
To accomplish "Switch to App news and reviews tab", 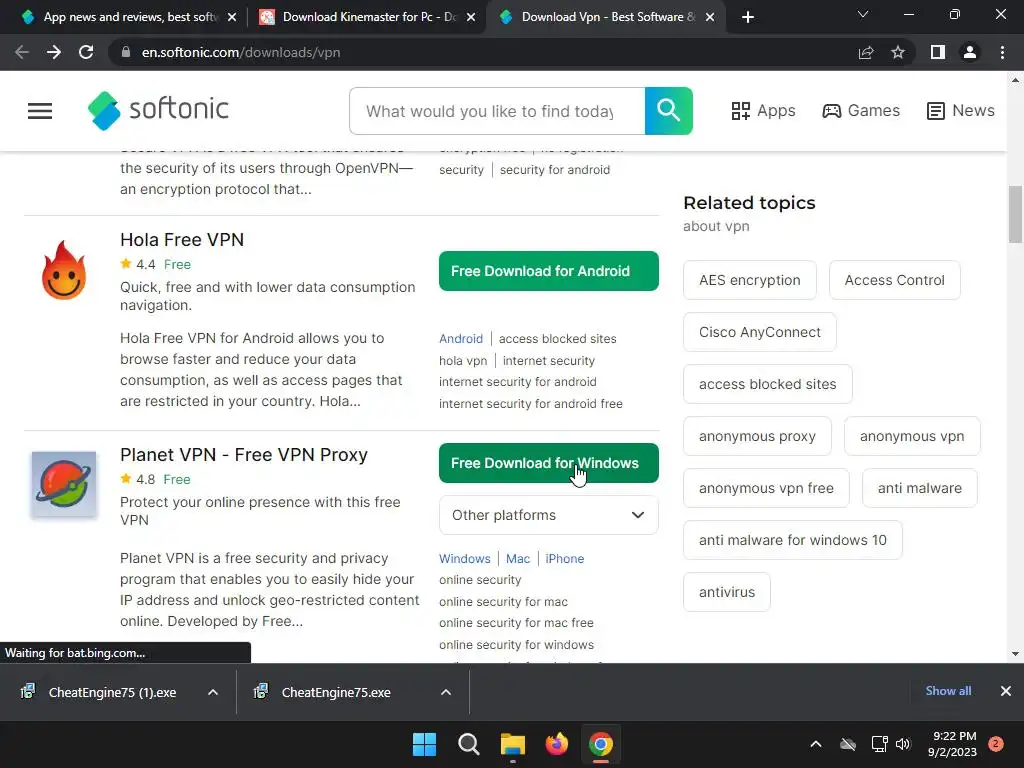I will [x=129, y=17].
